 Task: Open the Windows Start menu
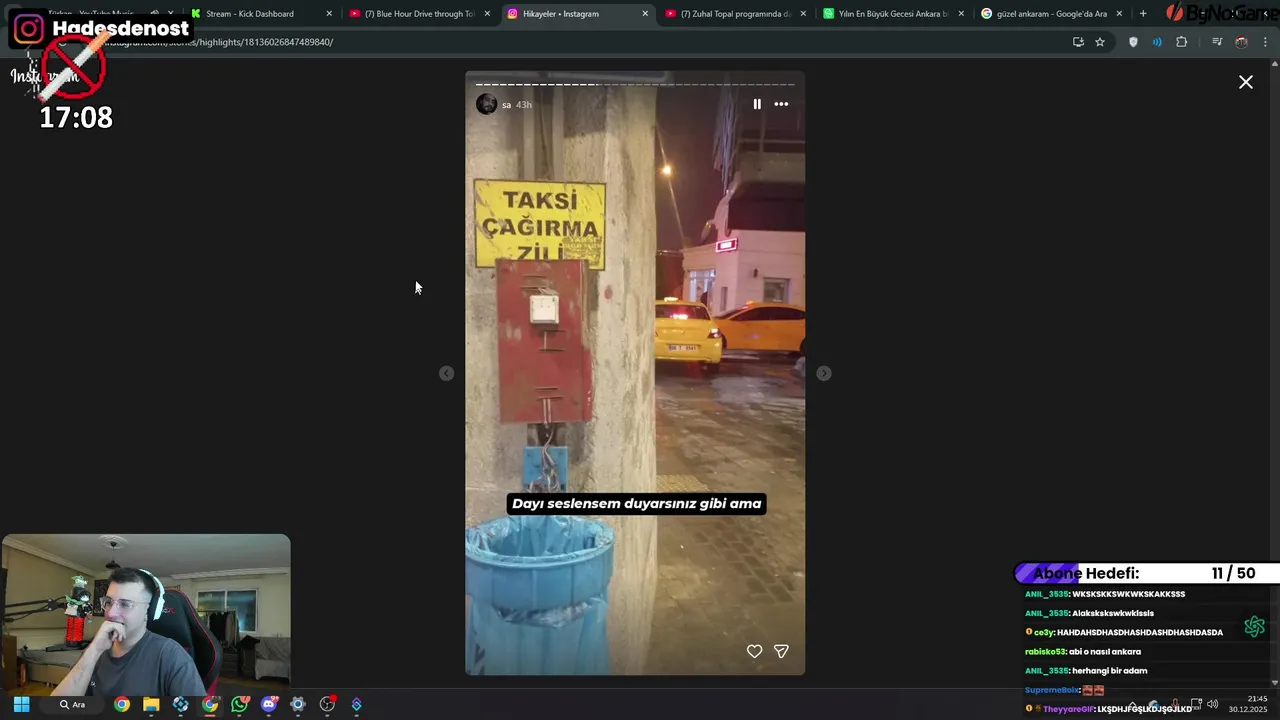[21, 704]
